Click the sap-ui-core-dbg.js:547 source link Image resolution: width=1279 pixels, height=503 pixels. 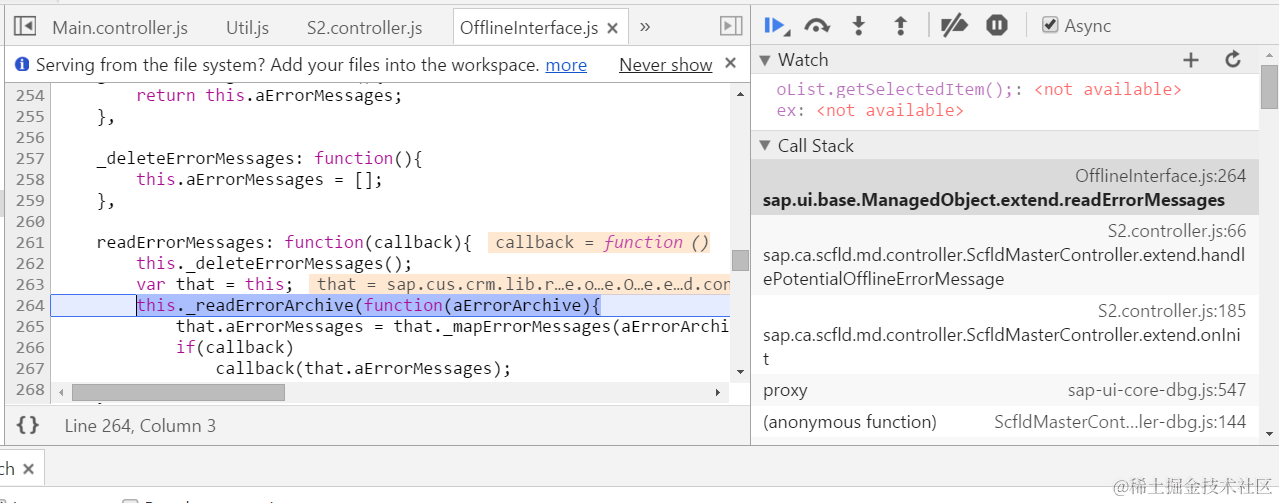pos(1157,390)
